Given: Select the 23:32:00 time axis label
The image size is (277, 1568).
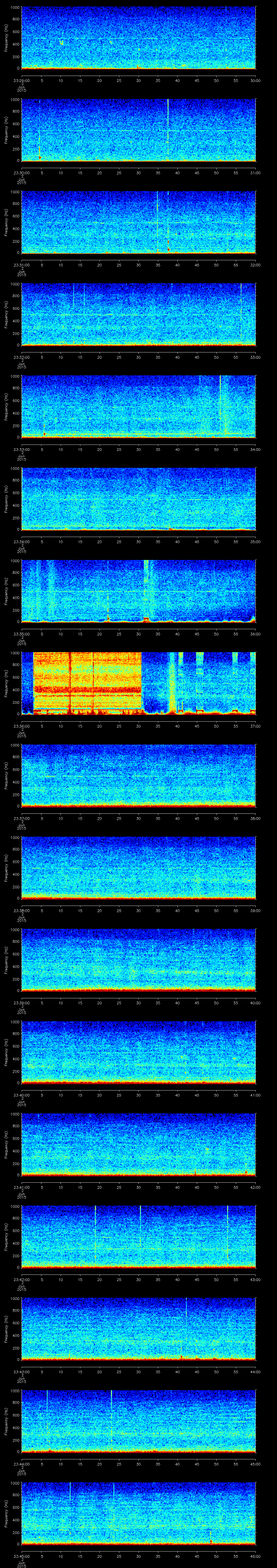Looking at the screenshot, I should click(x=21, y=357).
